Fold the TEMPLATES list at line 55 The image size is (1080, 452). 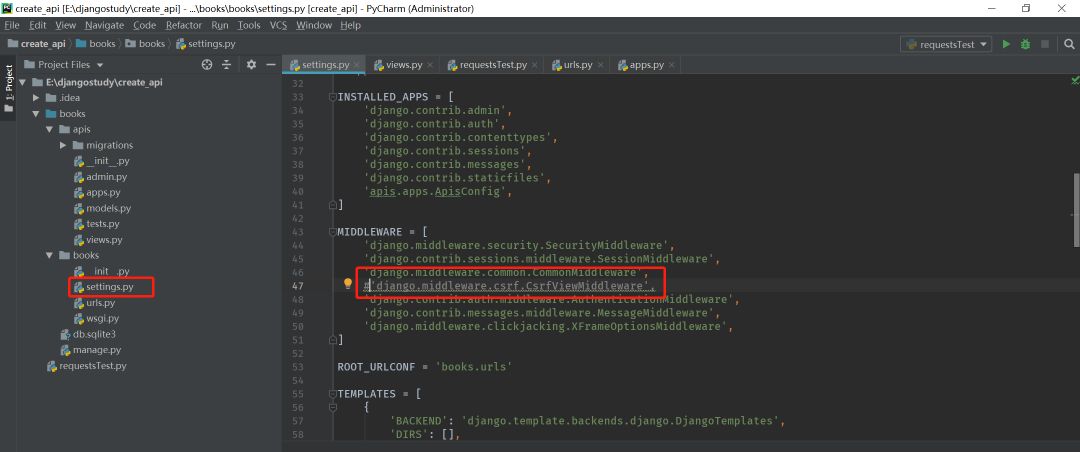[333, 394]
